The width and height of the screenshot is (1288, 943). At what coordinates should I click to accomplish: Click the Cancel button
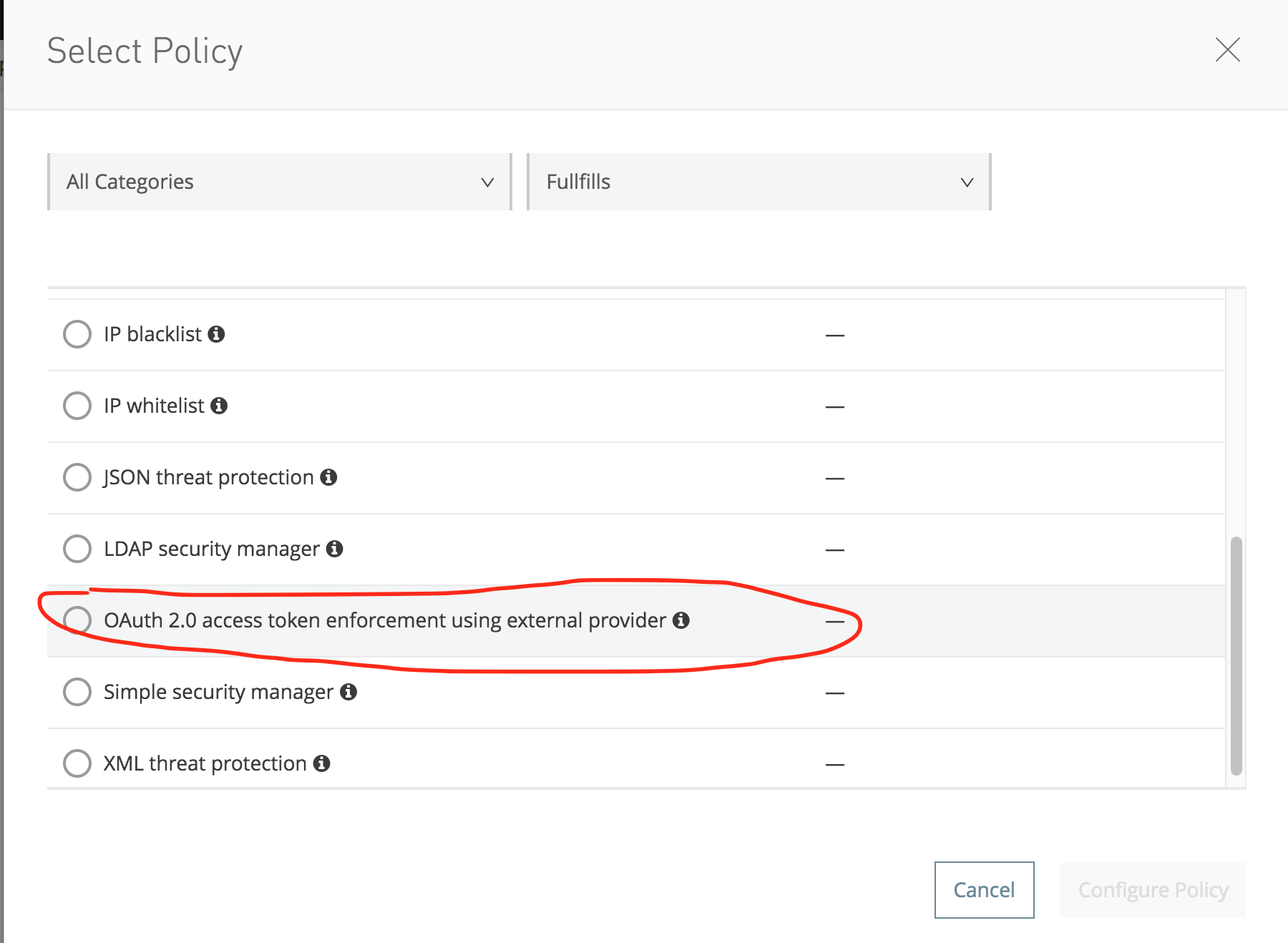point(984,889)
